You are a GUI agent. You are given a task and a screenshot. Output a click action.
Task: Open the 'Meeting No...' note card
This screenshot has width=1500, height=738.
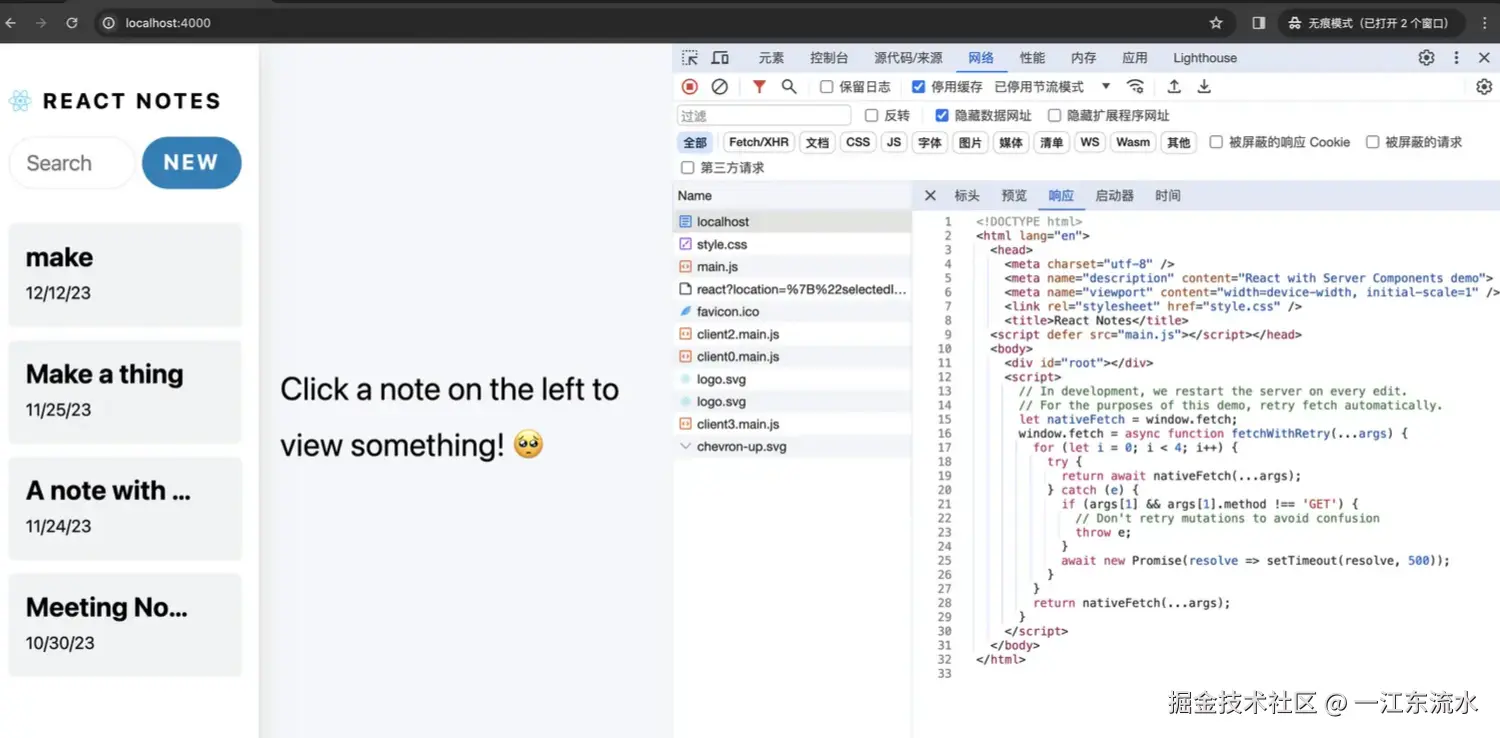(x=125, y=624)
